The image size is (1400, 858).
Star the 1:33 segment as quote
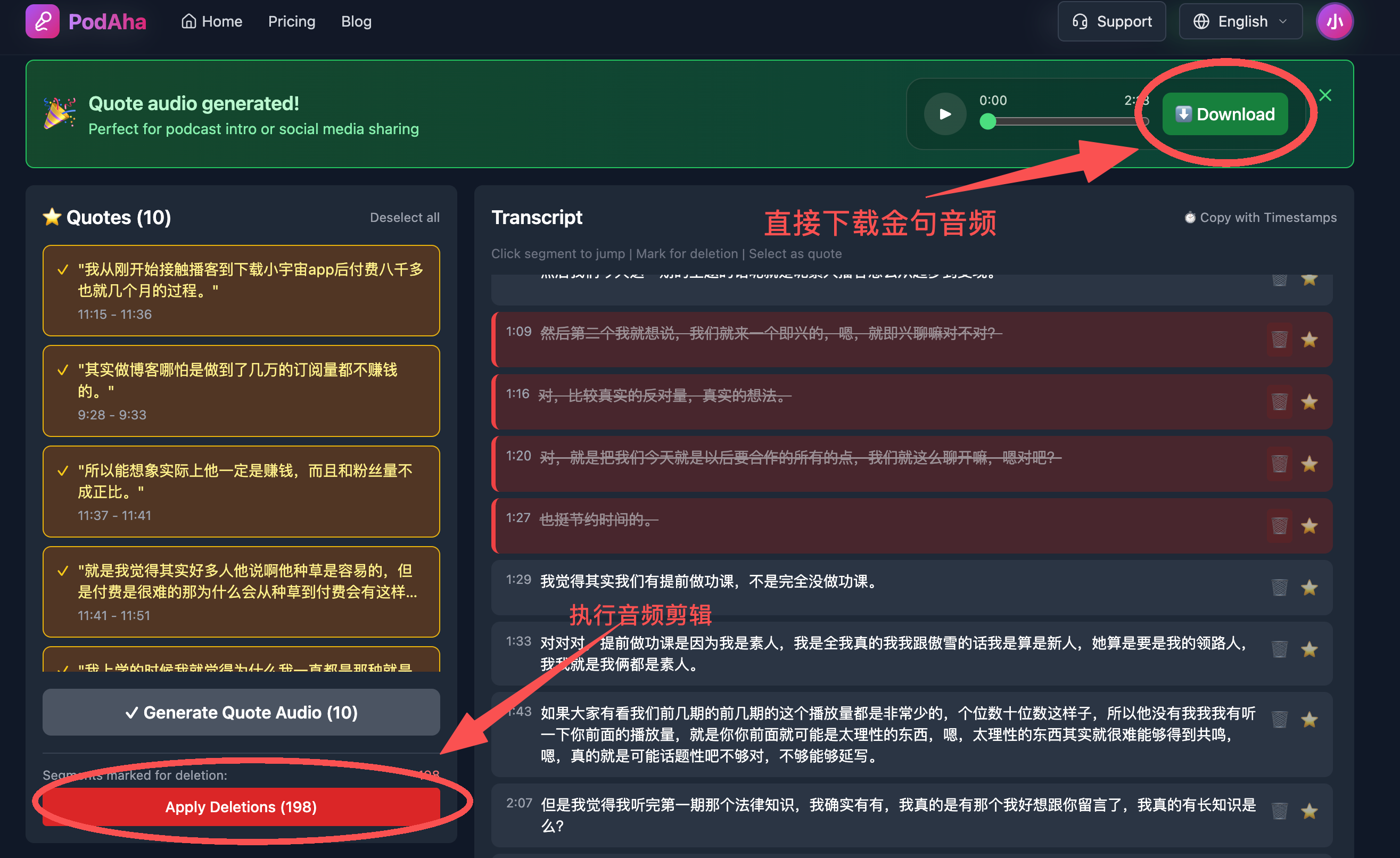point(1309,649)
